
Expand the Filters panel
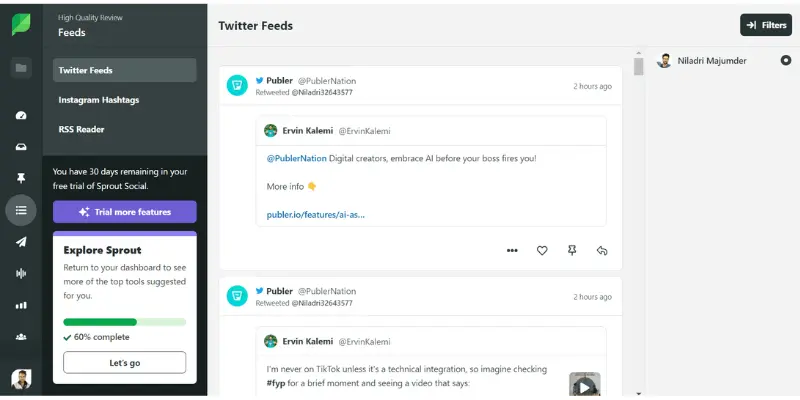pyautogui.click(x=766, y=25)
